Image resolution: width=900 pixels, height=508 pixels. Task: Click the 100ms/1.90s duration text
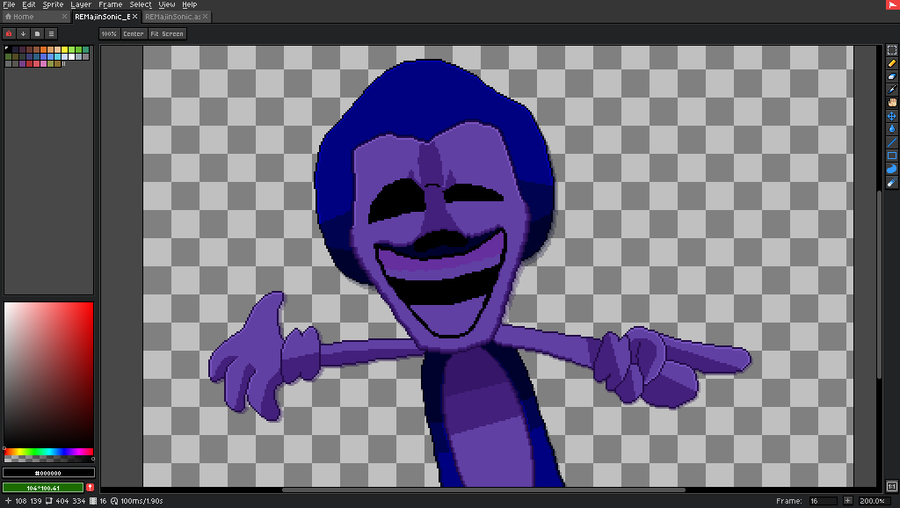[x=142, y=501]
